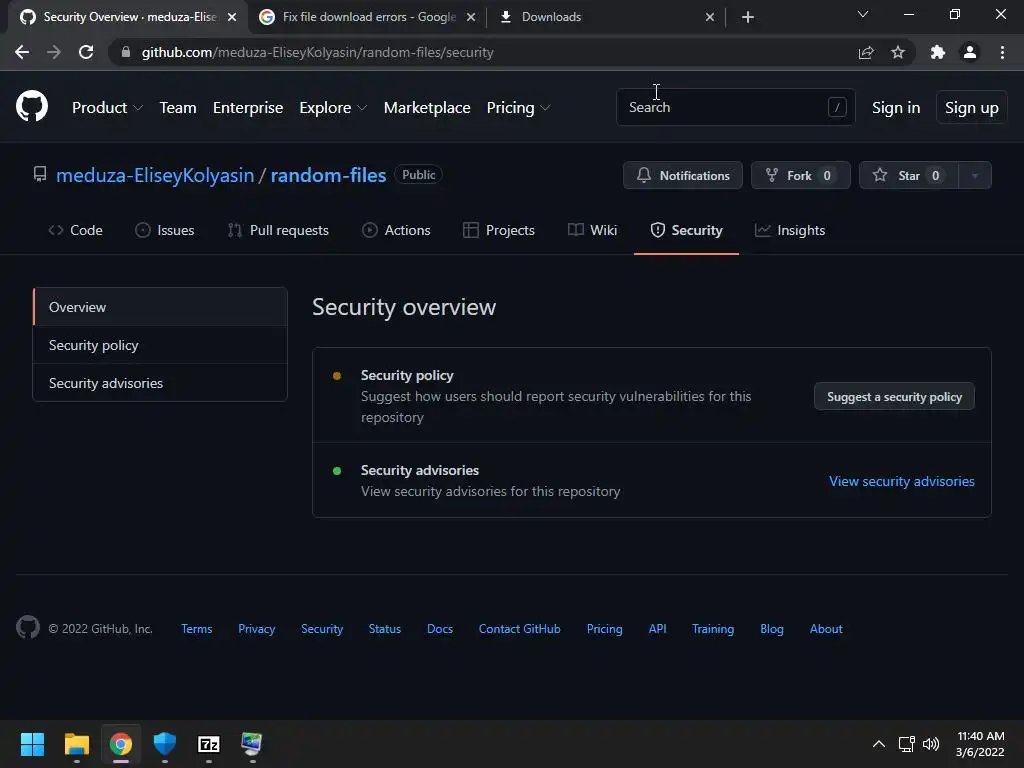Click the Fork button
This screenshot has height=768, width=1024.
pyautogui.click(x=801, y=175)
